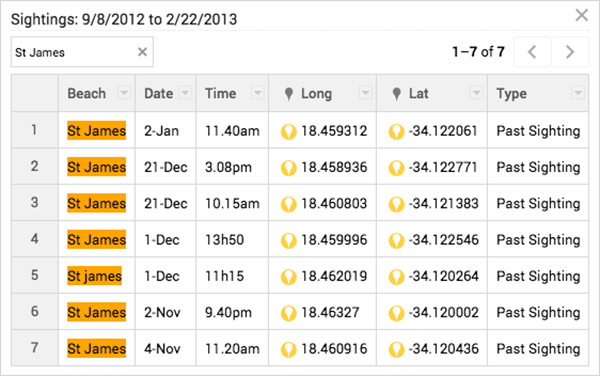
Task: Close the Sightings dialog
Action: (582, 15)
